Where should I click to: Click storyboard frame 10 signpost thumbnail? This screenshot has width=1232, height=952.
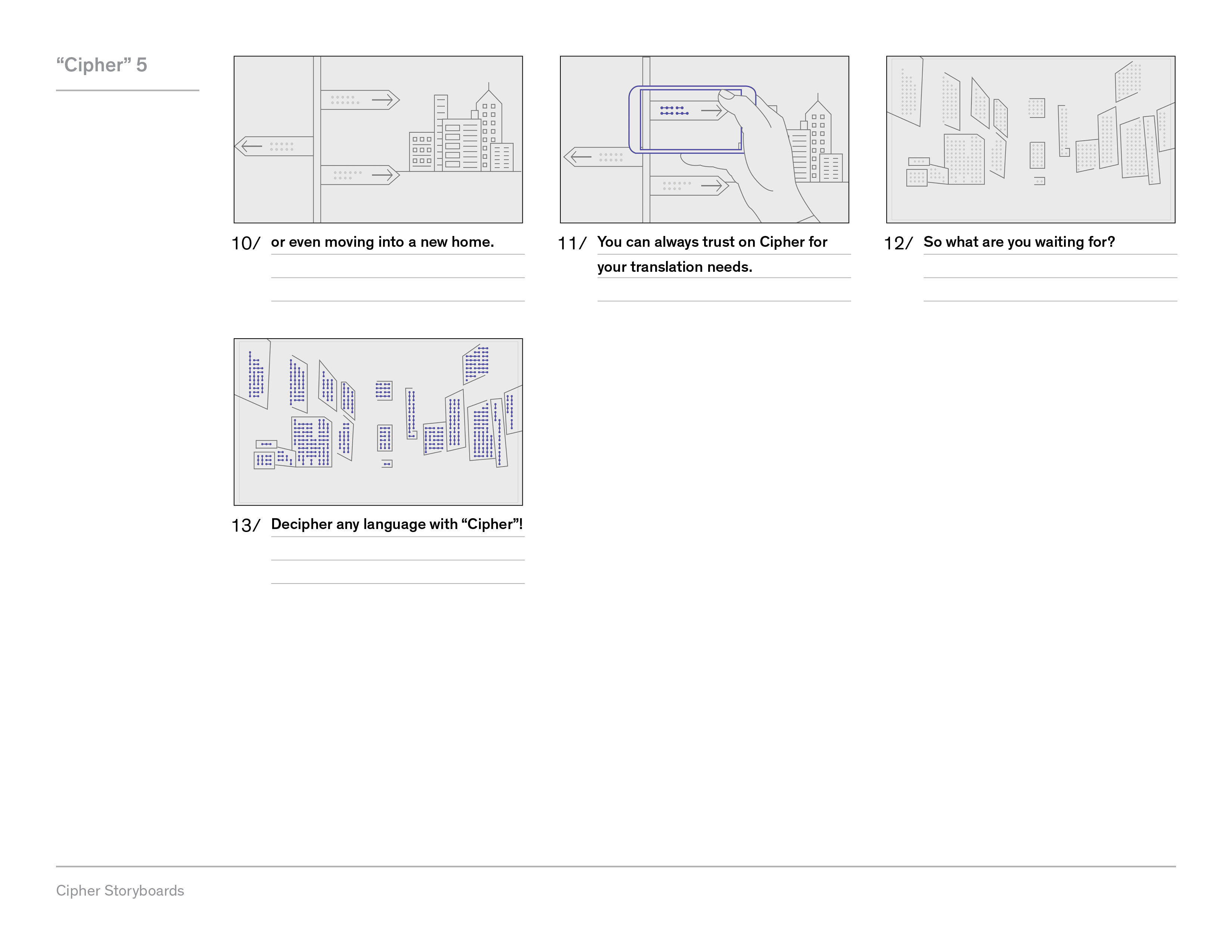pyautogui.click(x=378, y=139)
